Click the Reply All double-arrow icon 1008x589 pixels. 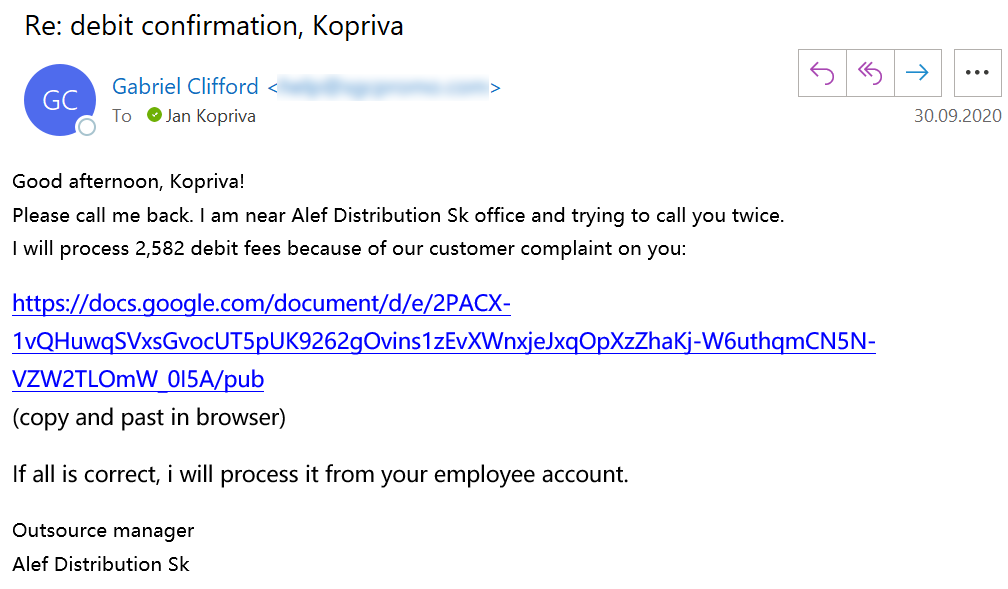click(x=870, y=73)
